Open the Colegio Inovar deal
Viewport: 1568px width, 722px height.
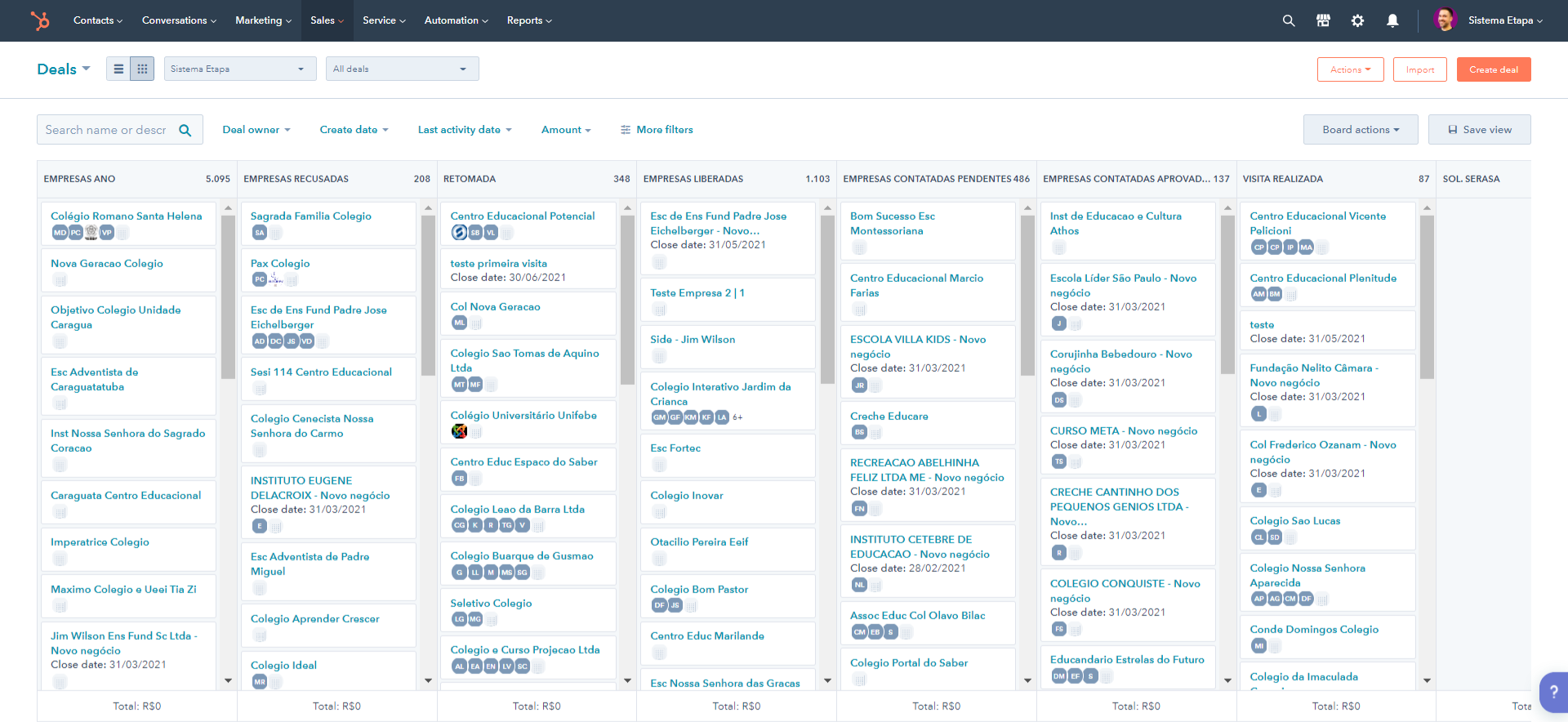[x=687, y=496]
